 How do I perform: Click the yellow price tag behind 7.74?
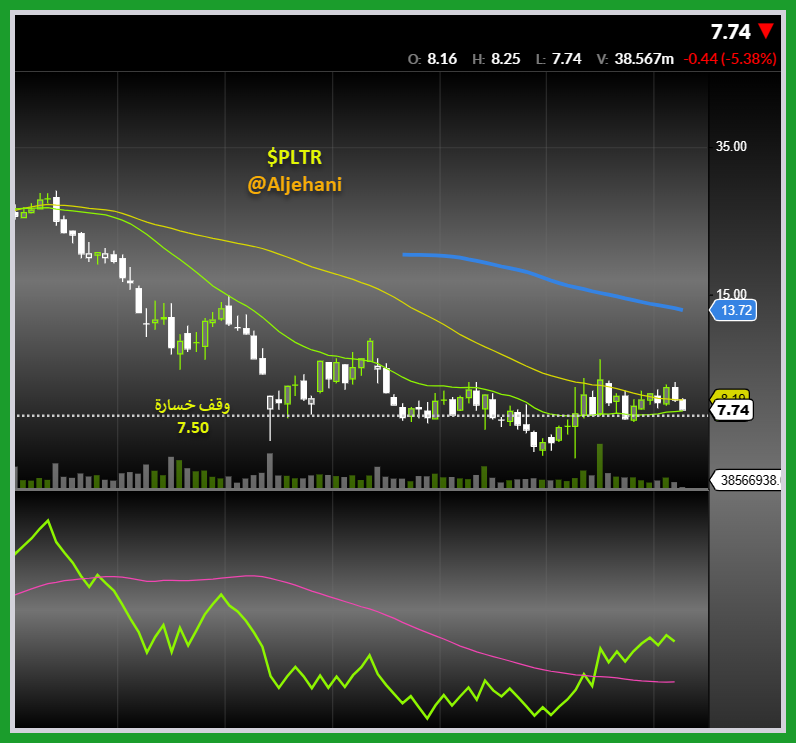tap(731, 395)
